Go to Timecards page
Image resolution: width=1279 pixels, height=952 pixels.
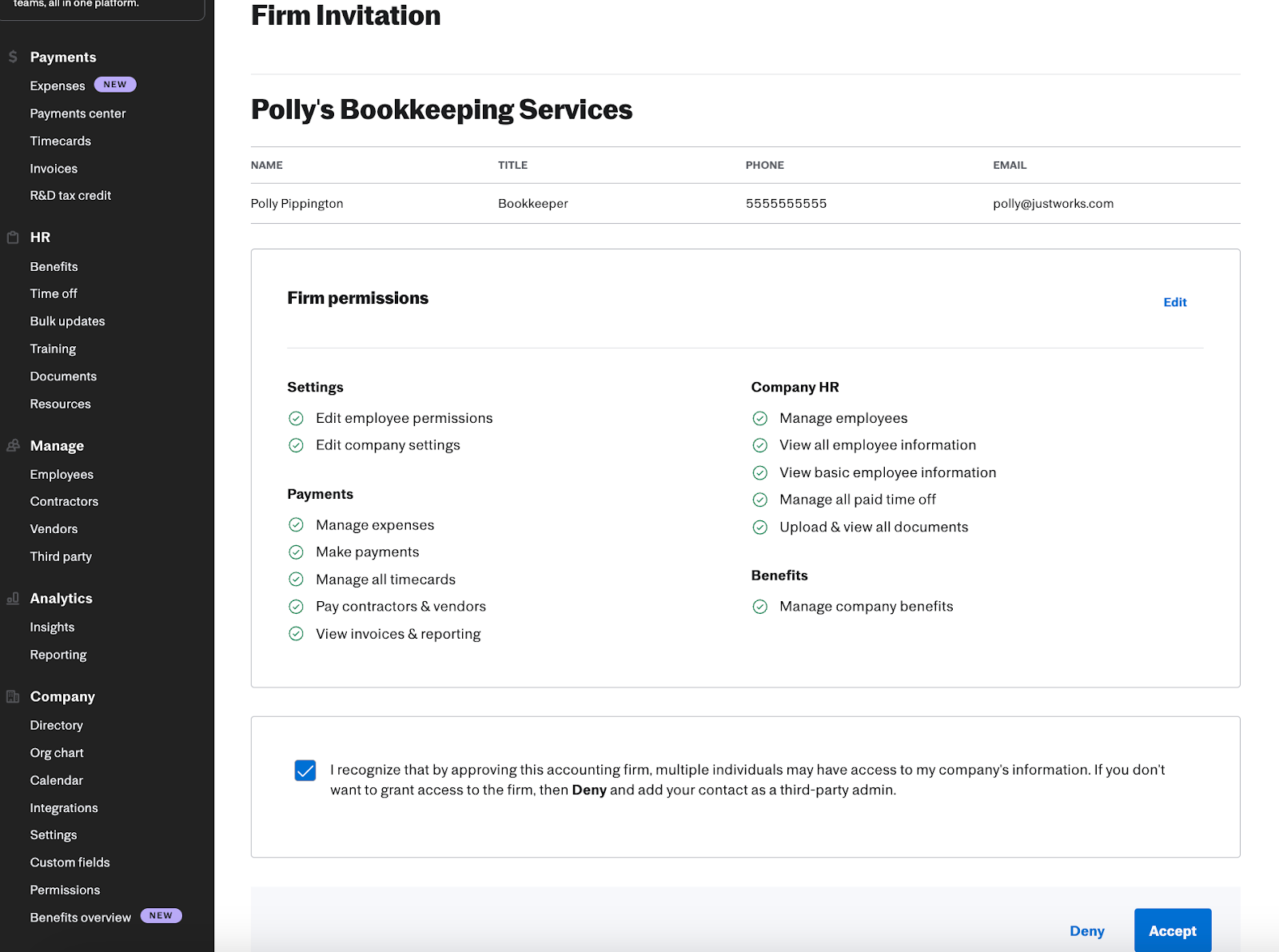click(61, 141)
